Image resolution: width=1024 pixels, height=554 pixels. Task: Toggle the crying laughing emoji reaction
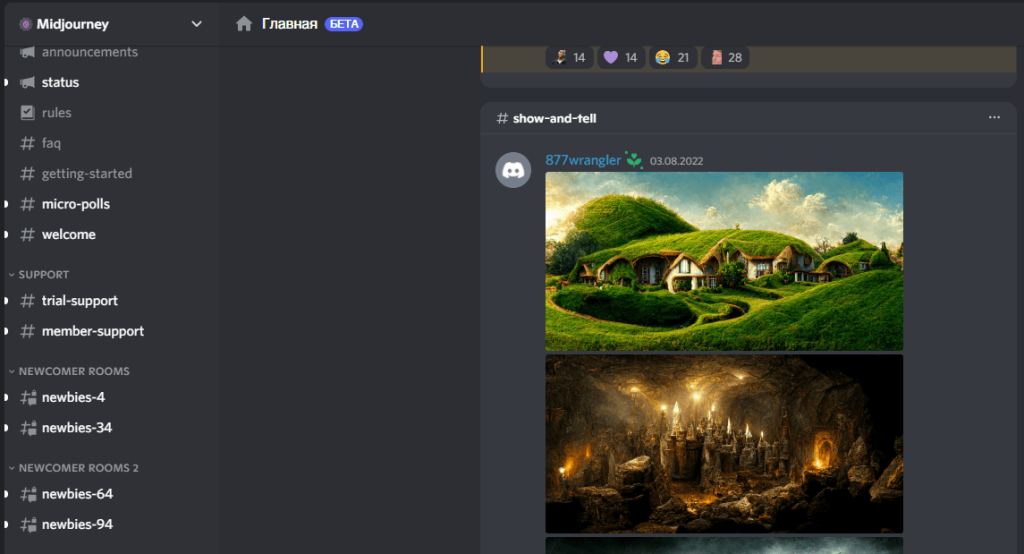point(673,58)
